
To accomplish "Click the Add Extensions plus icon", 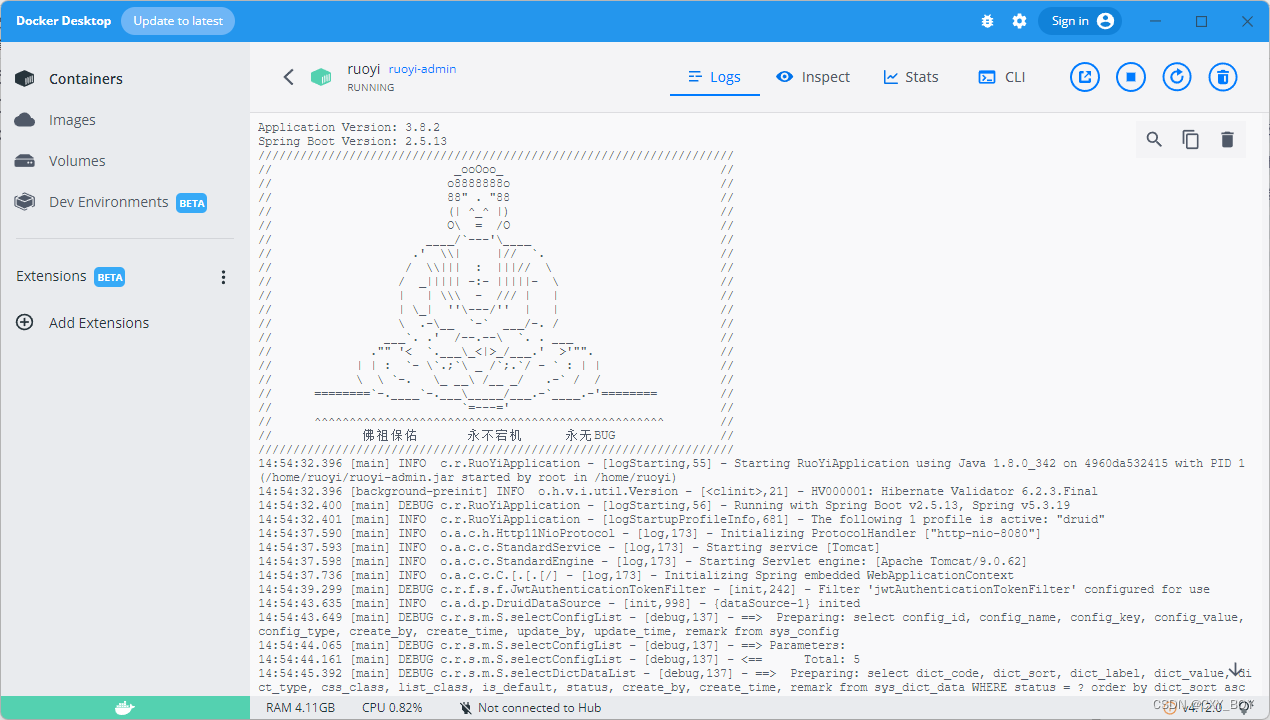I will (x=25, y=323).
